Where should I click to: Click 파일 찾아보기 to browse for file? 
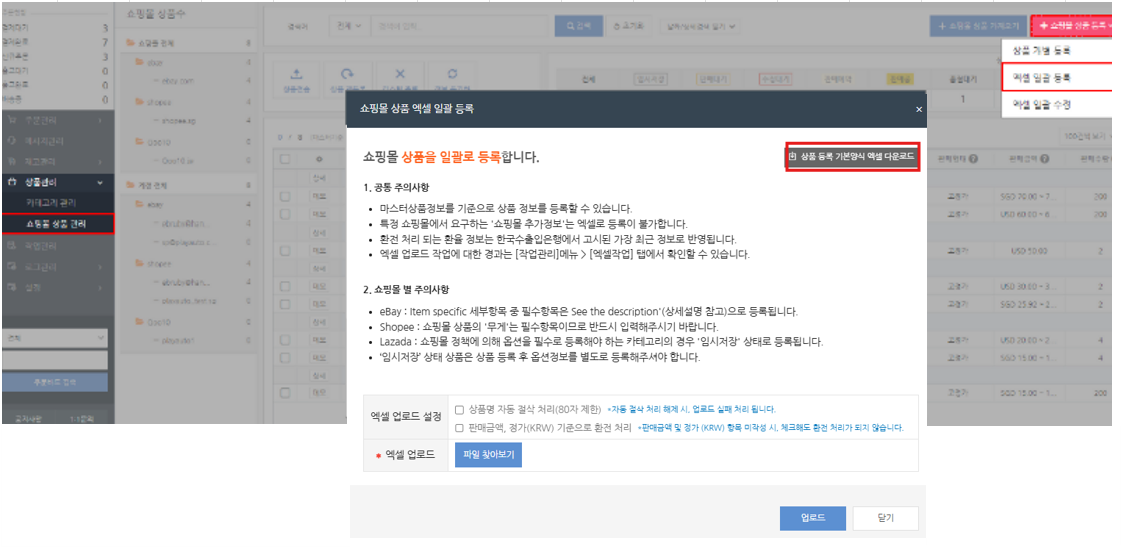pyautogui.click(x=488, y=455)
